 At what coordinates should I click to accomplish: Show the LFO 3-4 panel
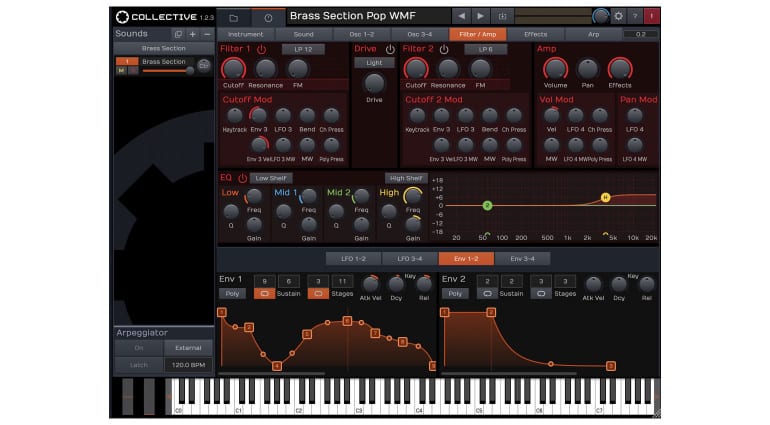pos(410,258)
